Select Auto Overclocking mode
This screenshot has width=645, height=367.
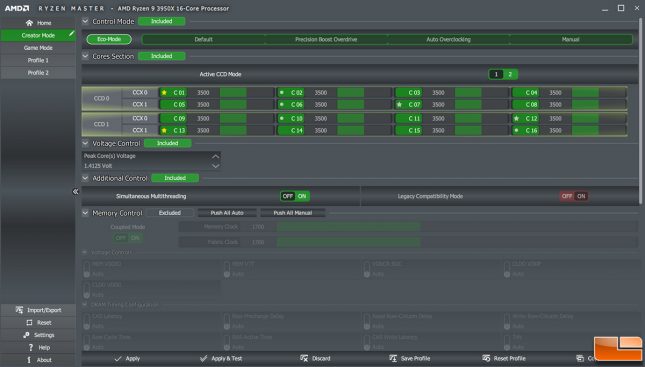448,39
